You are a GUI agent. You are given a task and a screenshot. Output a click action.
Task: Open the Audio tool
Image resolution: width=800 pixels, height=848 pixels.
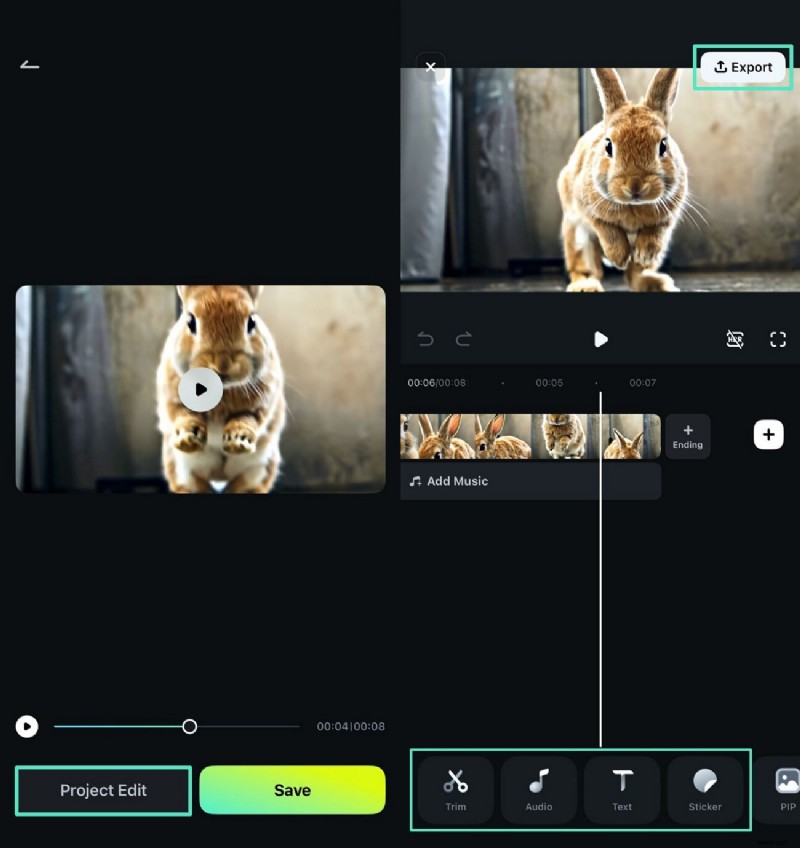pyautogui.click(x=538, y=790)
